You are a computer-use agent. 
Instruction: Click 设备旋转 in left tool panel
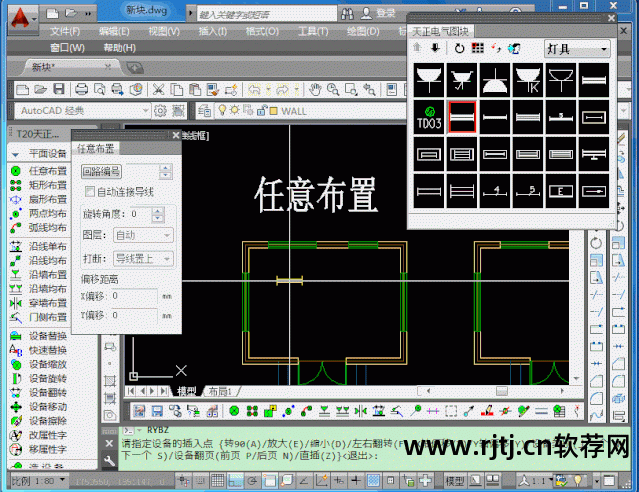point(40,378)
